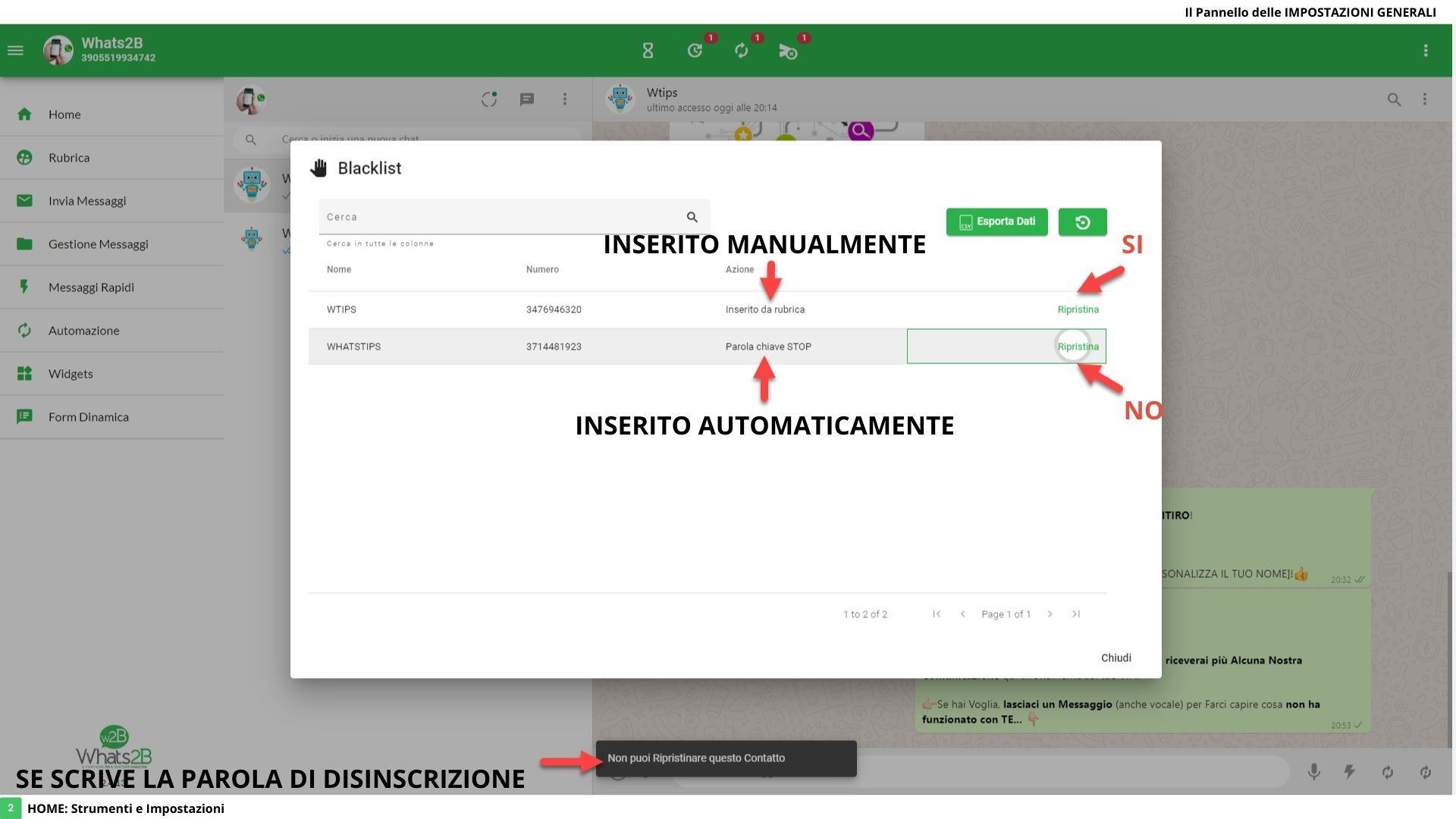The image size is (1456, 819).
Task: Open the header three-dot options menu
Action: 1426,51
